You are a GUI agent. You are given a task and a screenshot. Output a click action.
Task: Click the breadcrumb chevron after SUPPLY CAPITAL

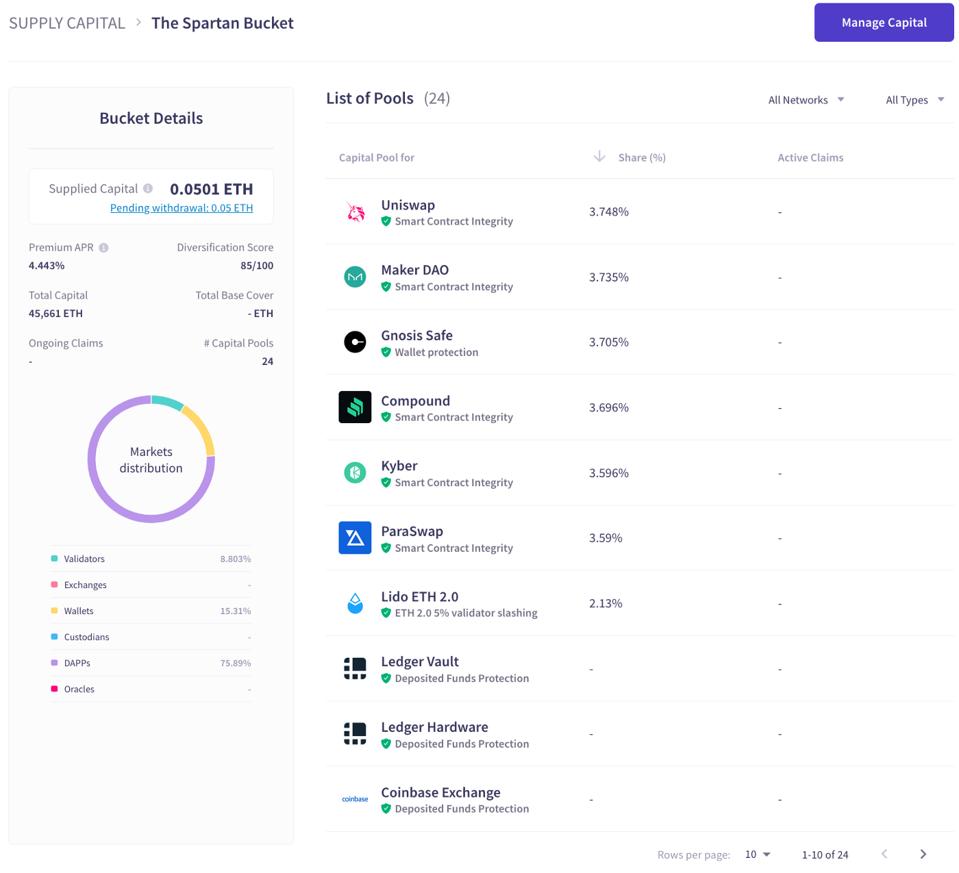pyautogui.click(x=139, y=23)
